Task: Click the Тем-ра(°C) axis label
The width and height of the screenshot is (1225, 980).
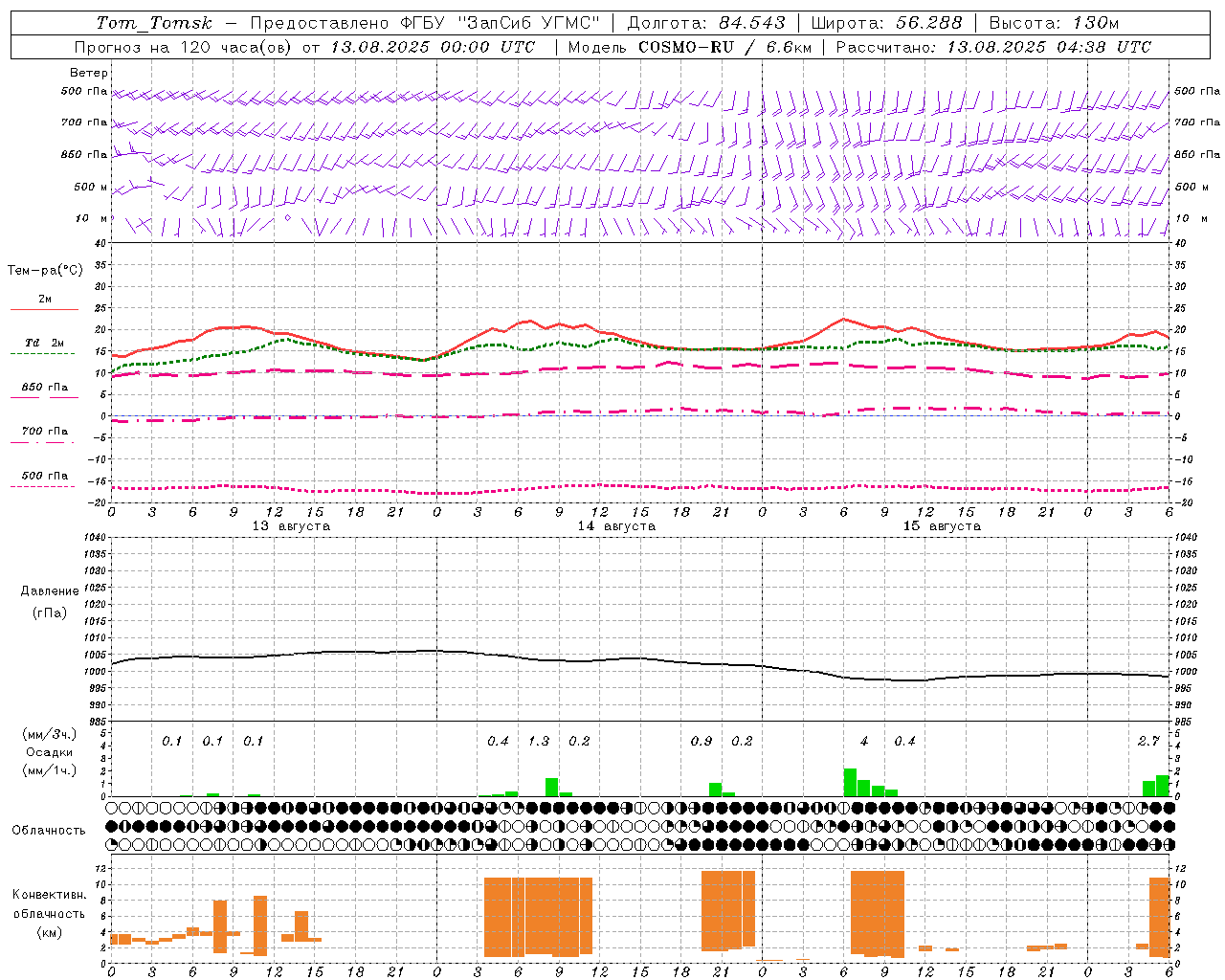Action: pyautogui.click(x=45, y=271)
